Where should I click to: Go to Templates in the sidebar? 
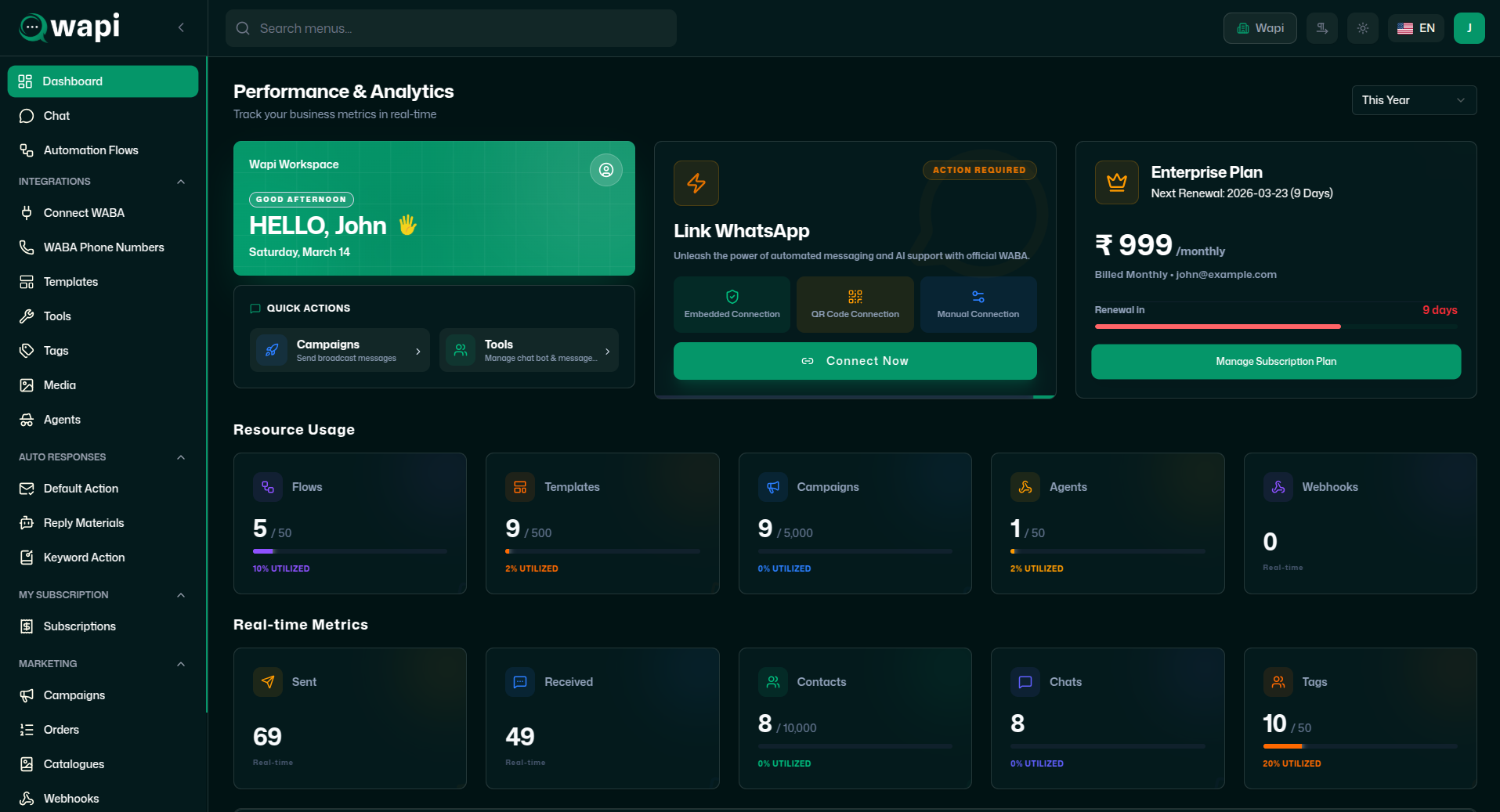pyautogui.click(x=70, y=282)
